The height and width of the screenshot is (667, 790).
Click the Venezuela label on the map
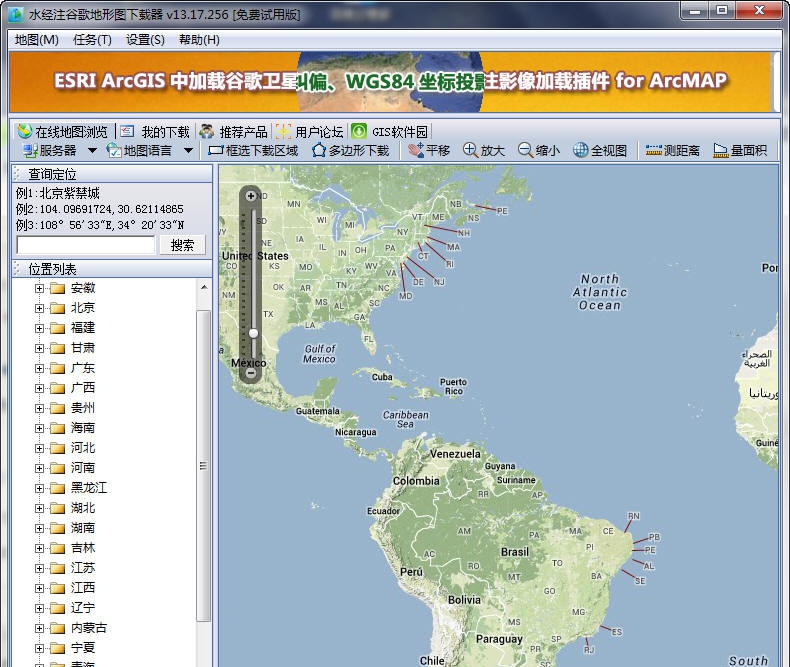(455, 454)
